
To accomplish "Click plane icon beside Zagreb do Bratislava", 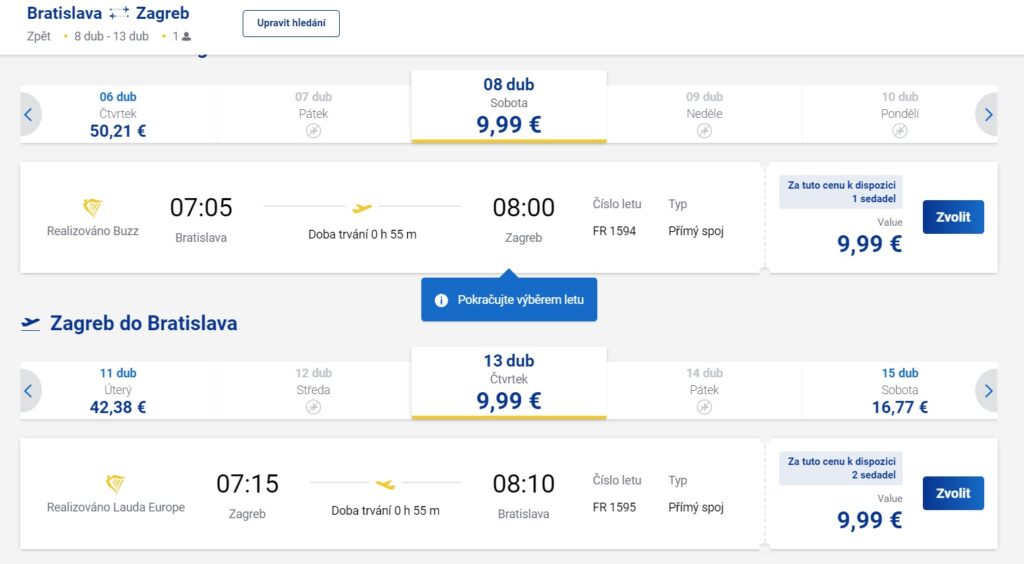I will tap(31, 324).
